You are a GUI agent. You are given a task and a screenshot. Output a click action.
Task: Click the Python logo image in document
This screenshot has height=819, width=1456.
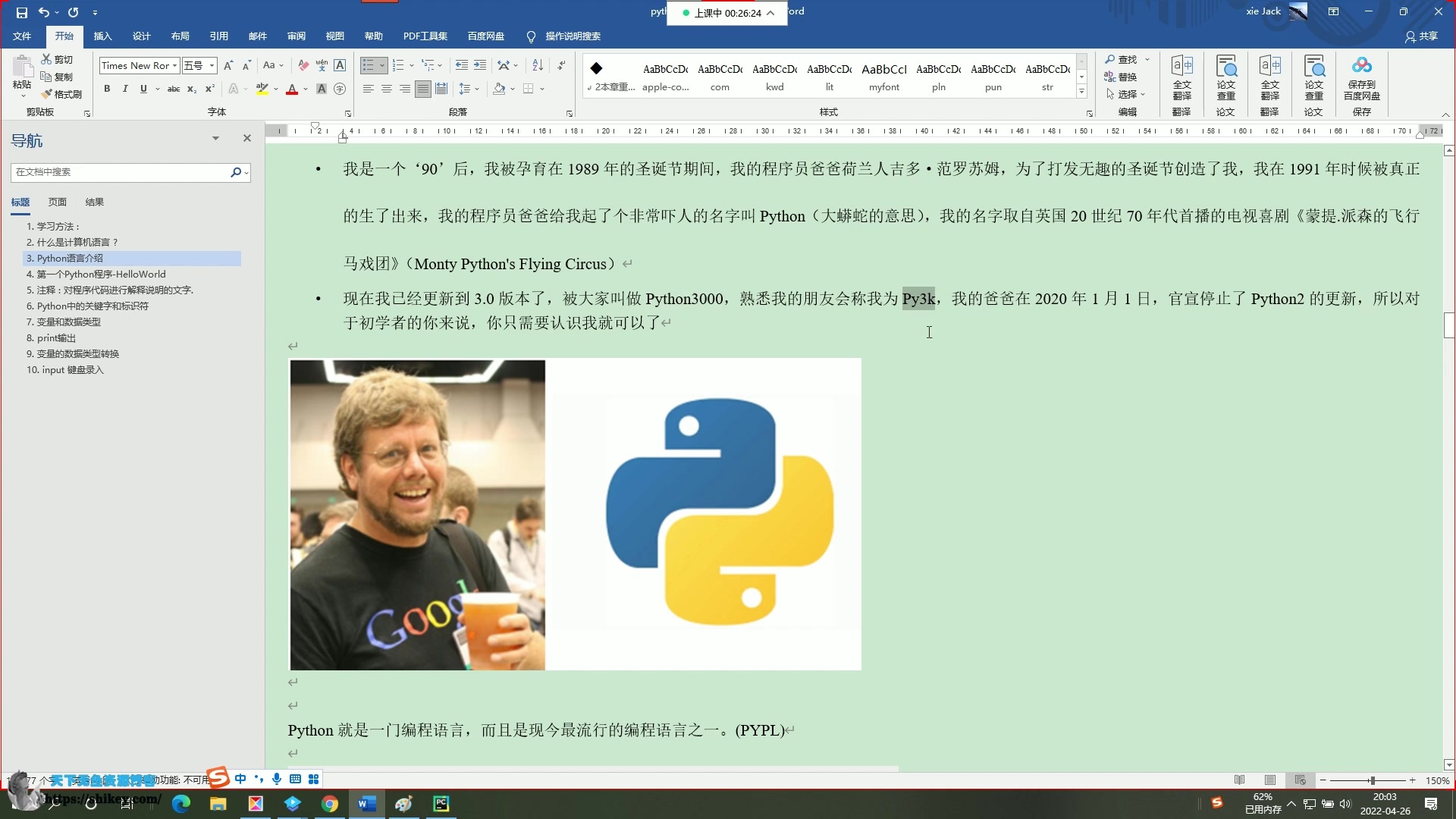point(719,510)
